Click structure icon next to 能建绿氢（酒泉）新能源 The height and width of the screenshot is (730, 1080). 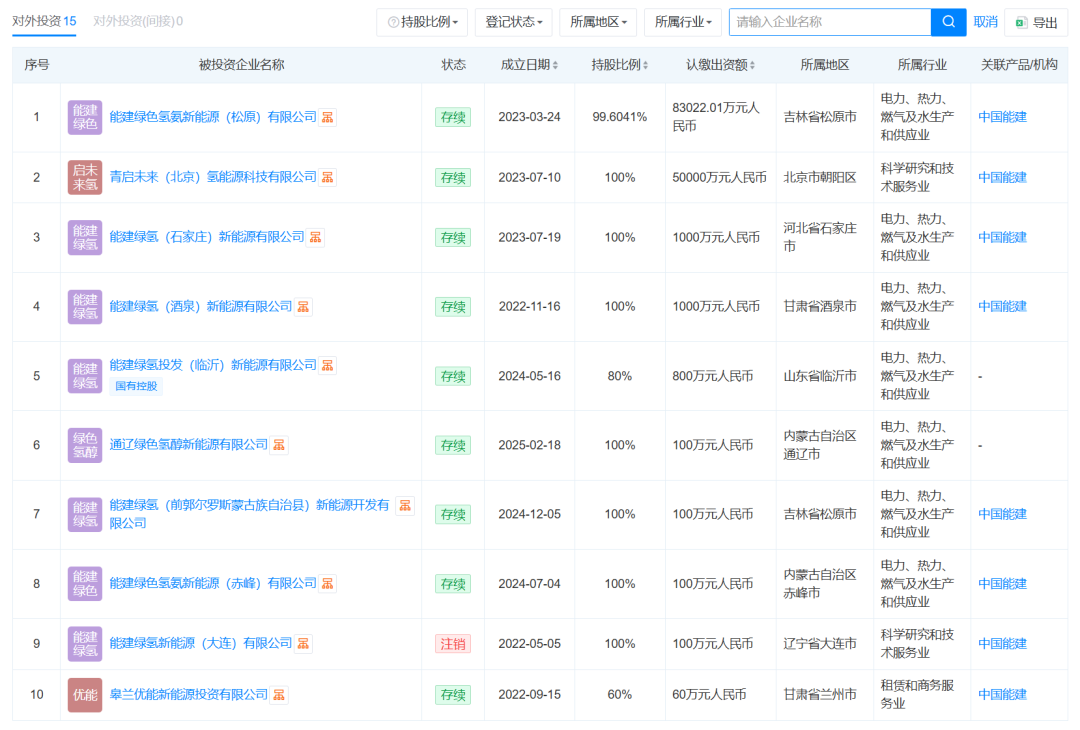[304, 306]
